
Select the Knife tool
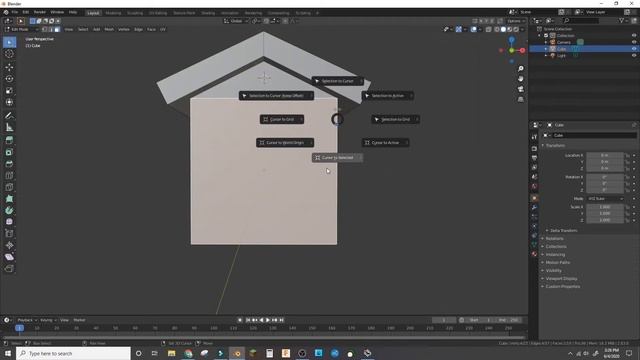pyautogui.click(x=9, y=187)
